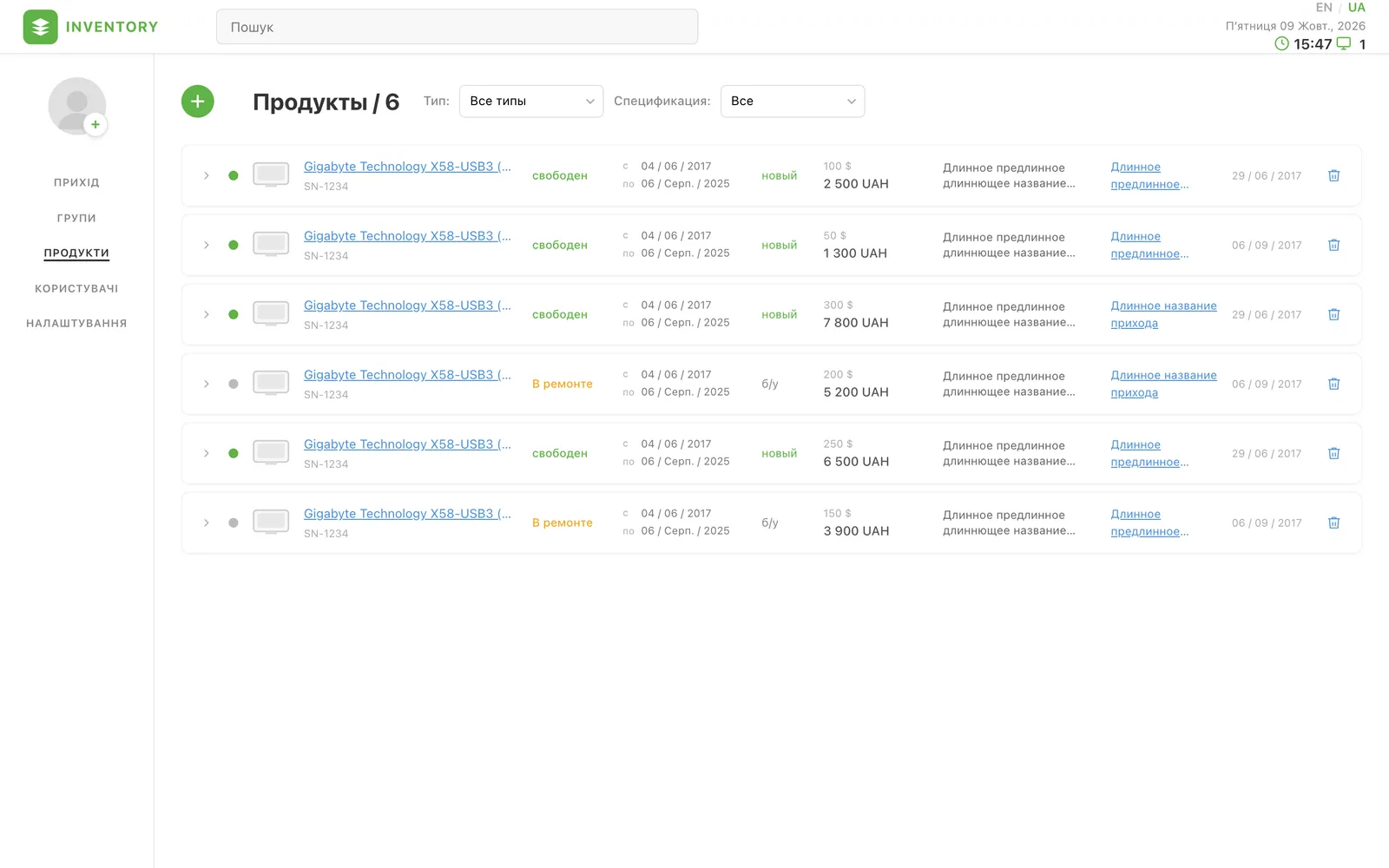Open the Тип dropdown showing Все типы
1389x868 pixels.
(531, 102)
